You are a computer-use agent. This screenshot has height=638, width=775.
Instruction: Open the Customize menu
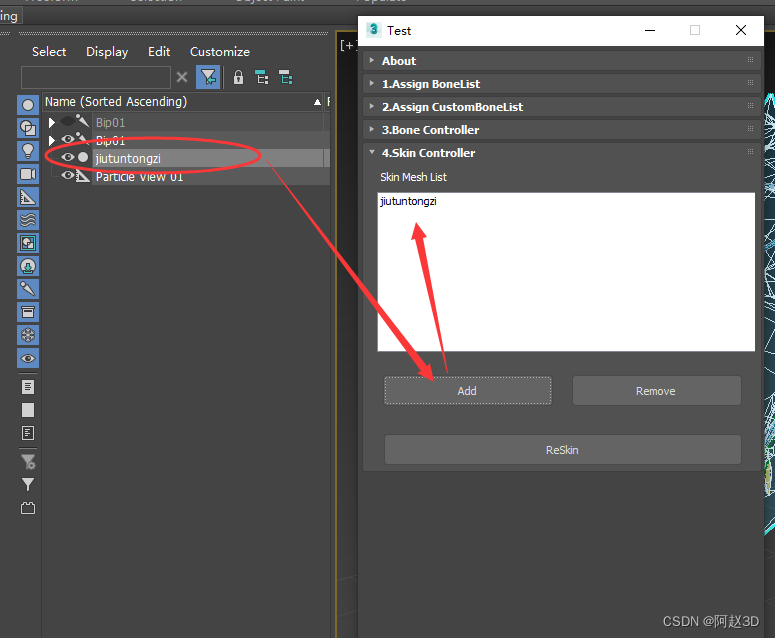[x=220, y=52]
